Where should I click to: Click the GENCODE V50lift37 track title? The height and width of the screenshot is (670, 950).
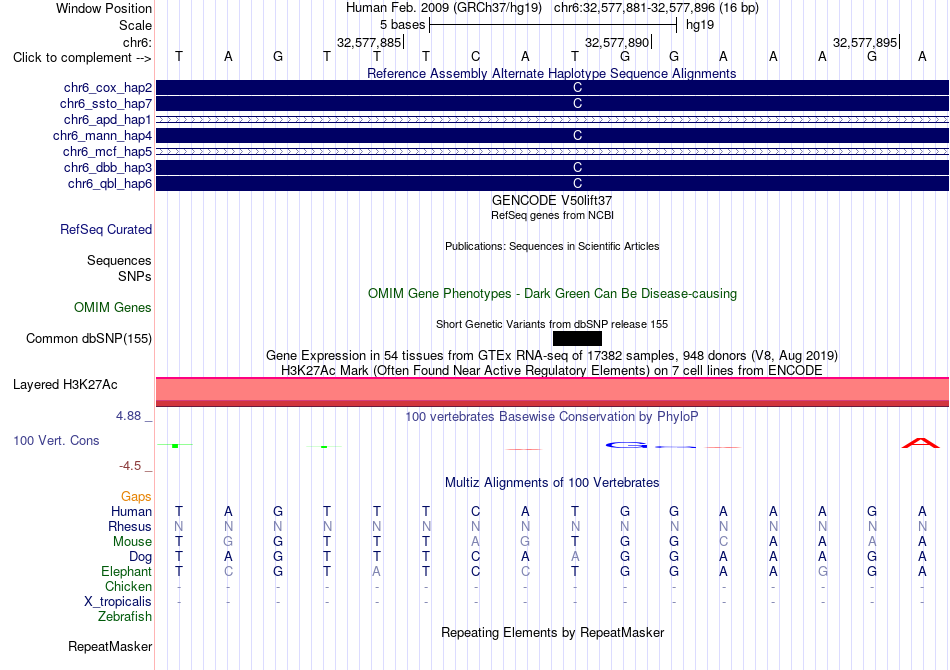pos(553,201)
